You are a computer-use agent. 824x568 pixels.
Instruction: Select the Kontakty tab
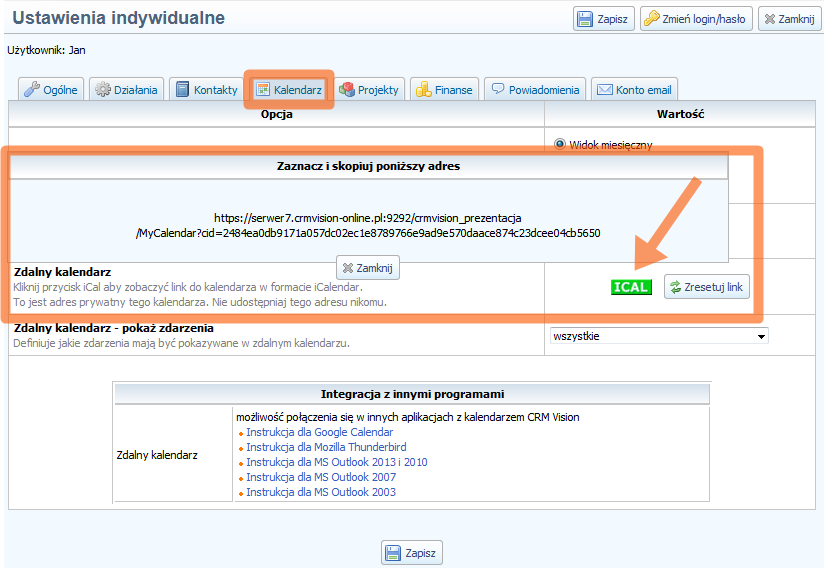point(206,90)
